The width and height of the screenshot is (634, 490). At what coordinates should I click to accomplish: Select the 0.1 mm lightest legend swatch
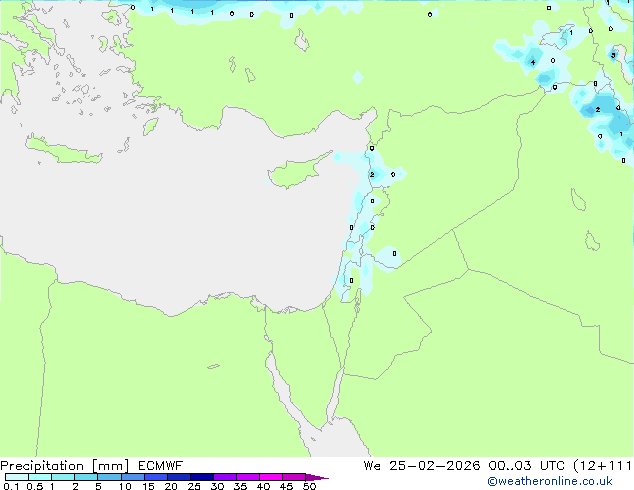click(x=17, y=477)
